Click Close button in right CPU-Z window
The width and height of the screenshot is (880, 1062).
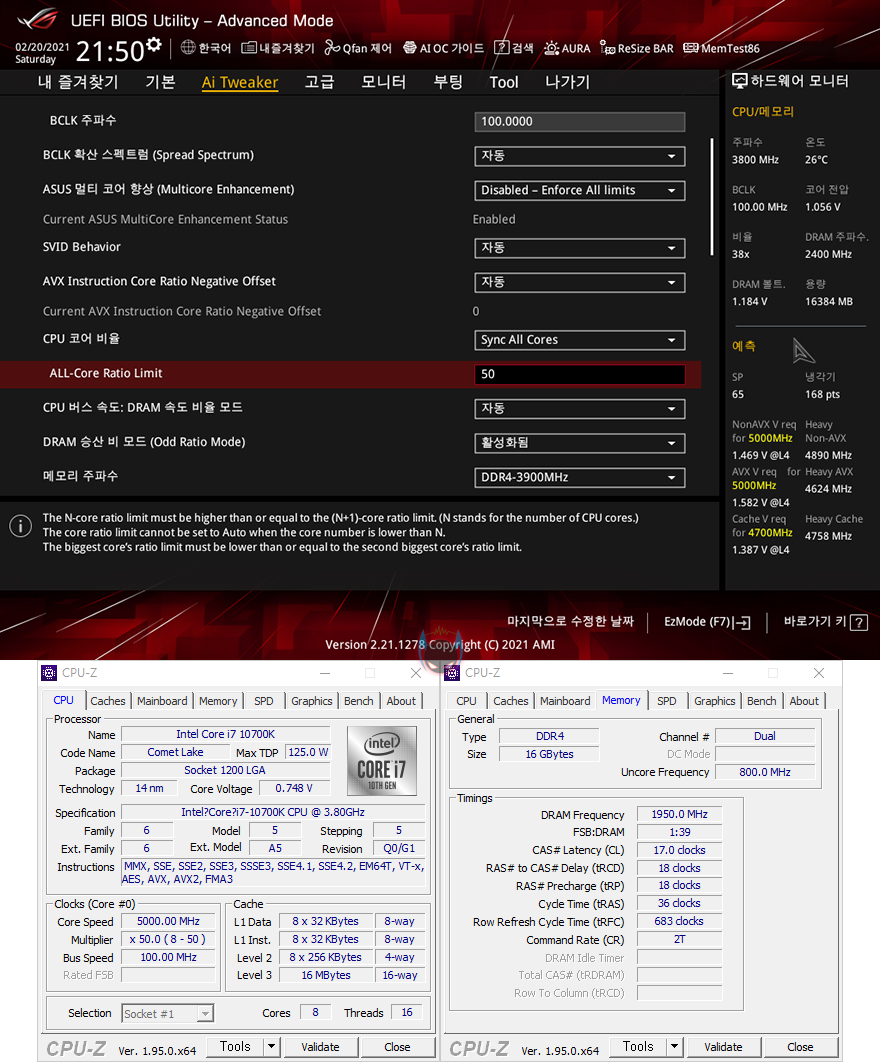tap(800, 1047)
